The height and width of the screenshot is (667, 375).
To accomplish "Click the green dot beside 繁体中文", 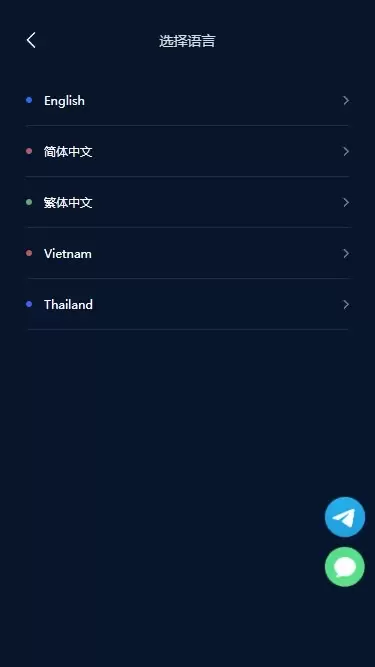I will (x=29, y=202).
